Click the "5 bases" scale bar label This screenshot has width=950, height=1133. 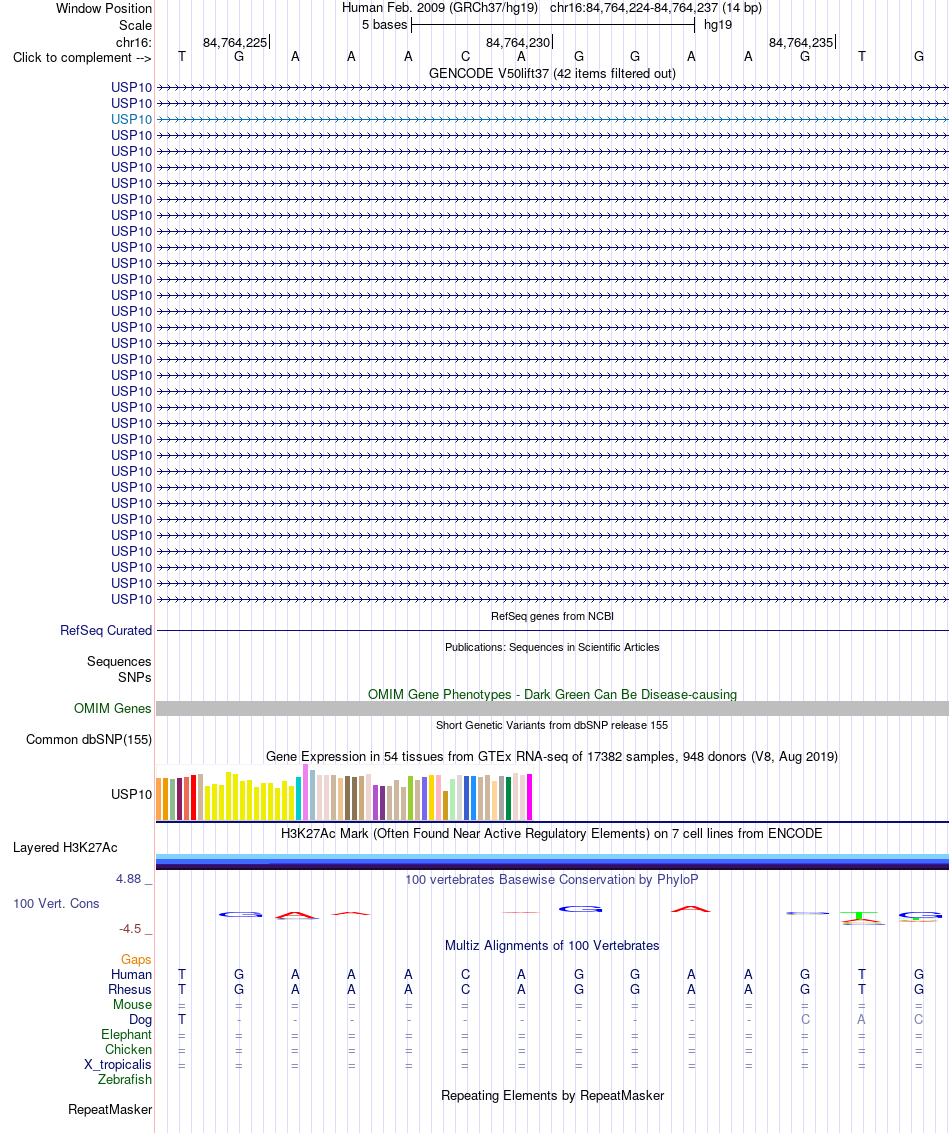coord(384,25)
